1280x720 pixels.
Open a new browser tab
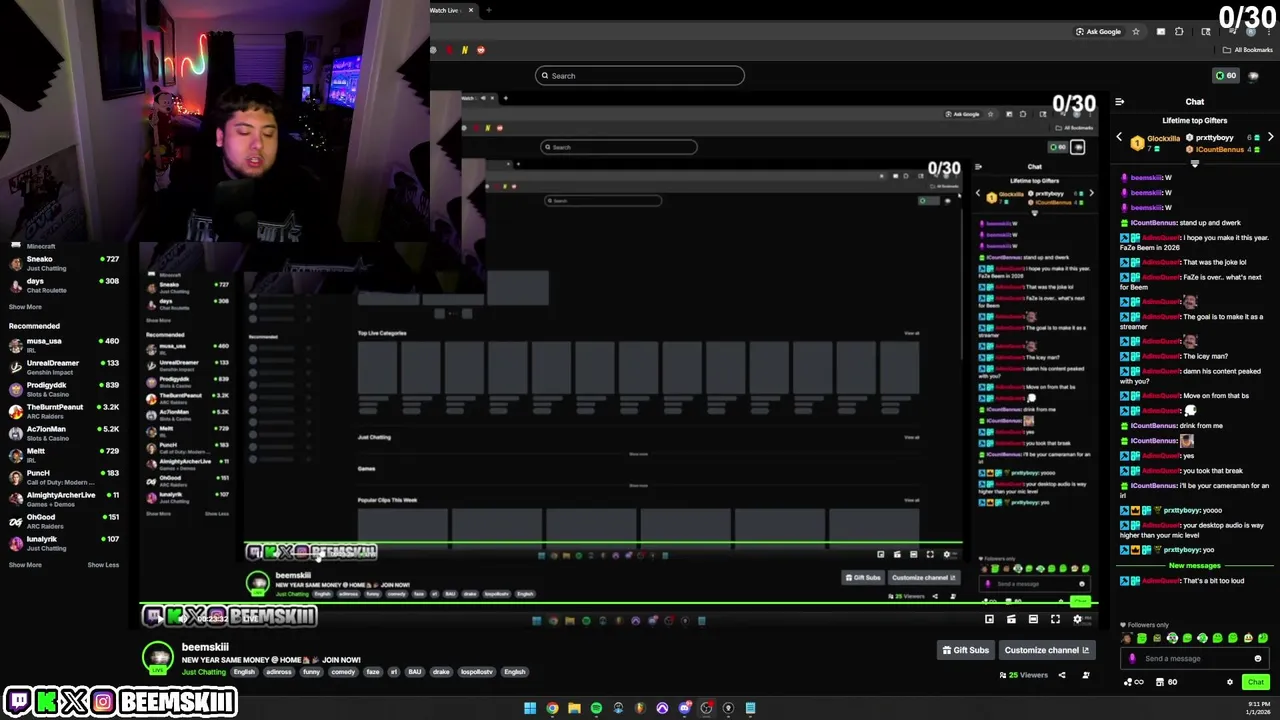[x=490, y=10]
